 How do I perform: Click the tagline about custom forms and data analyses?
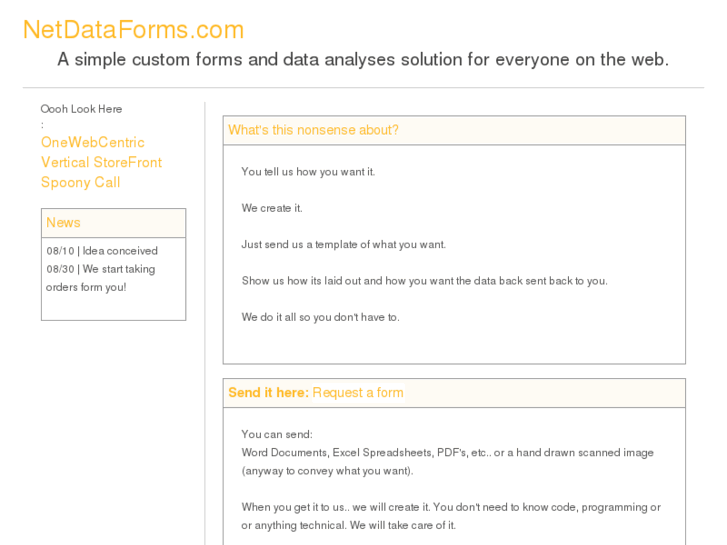coord(362,59)
